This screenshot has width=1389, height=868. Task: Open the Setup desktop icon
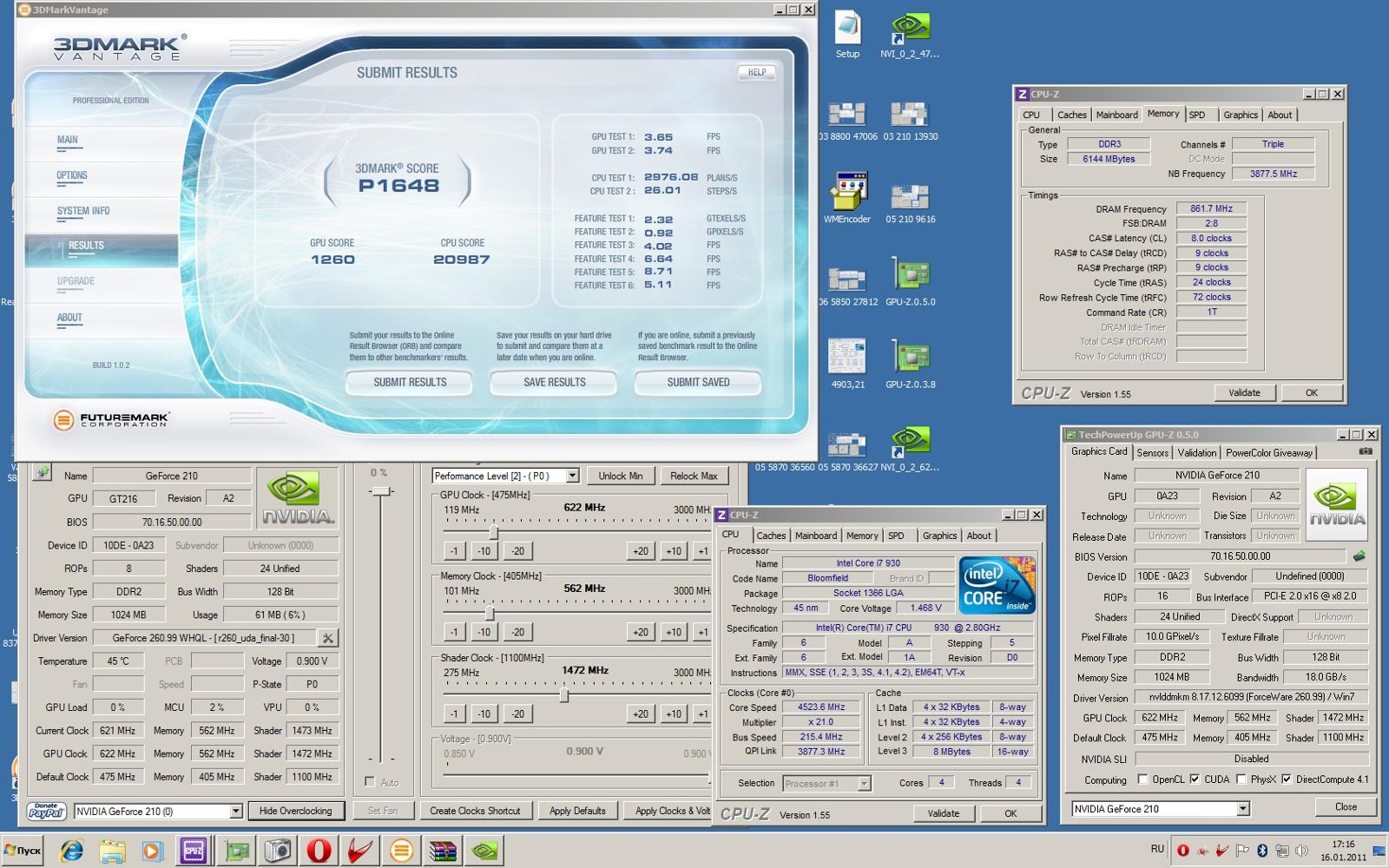click(847, 34)
